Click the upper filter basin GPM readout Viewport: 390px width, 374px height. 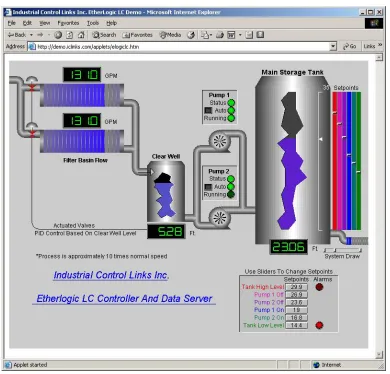[82, 75]
